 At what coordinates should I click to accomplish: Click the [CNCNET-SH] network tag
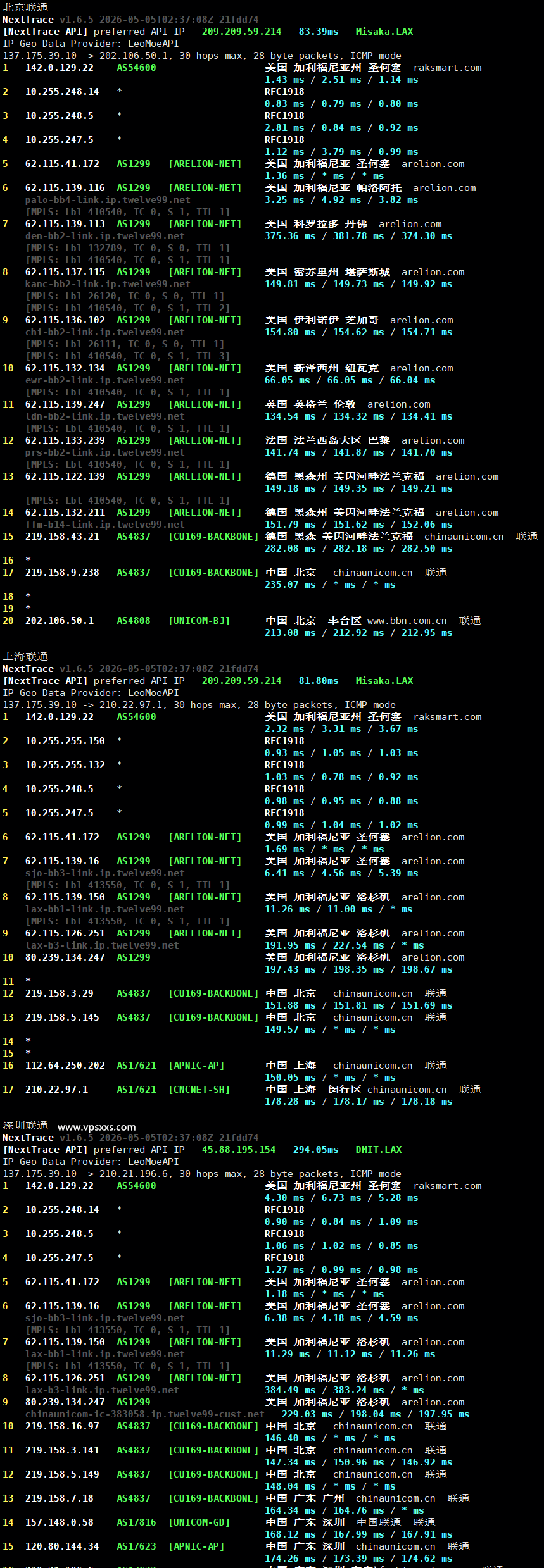coord(199,1090)
